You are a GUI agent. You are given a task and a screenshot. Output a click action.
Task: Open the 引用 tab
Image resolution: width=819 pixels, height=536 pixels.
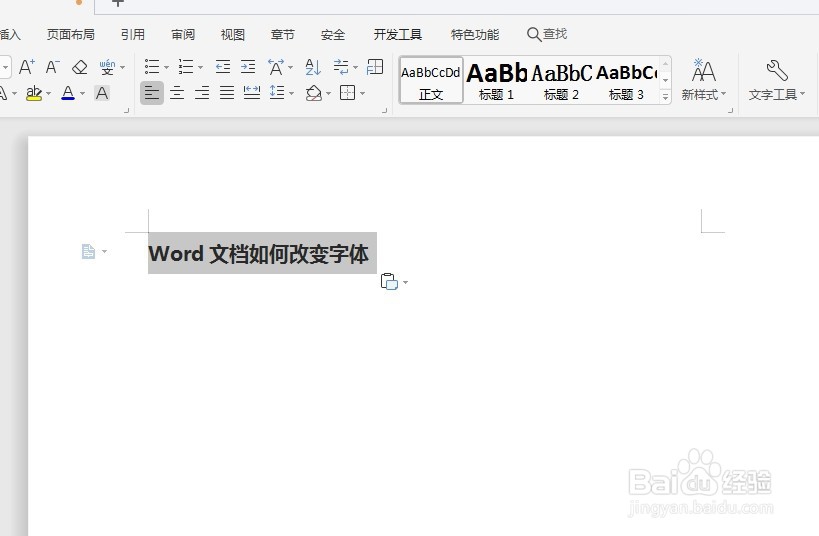pos(133,34)
